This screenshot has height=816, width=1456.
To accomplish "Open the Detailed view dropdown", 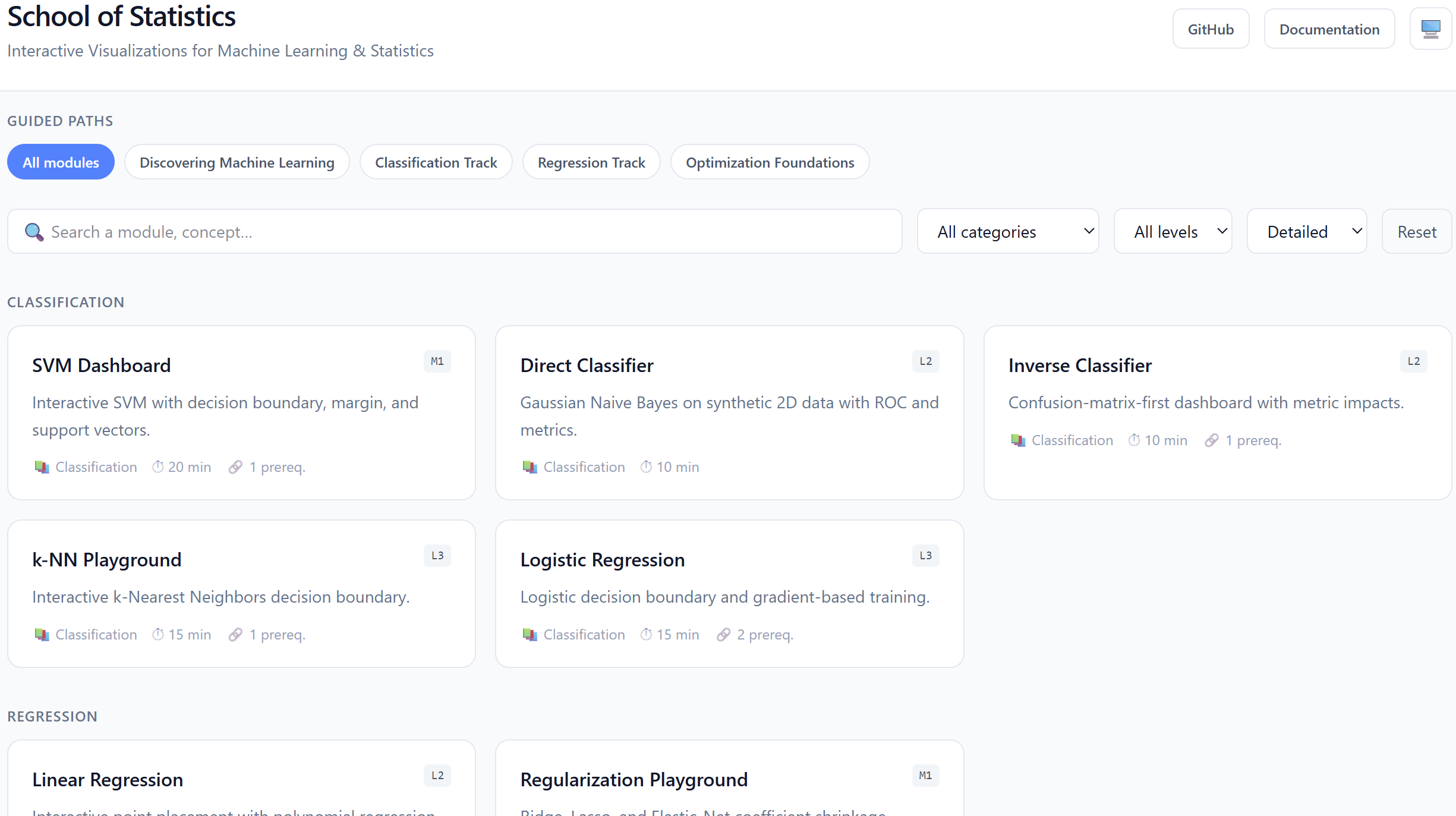I will (x=1307, y=232).
